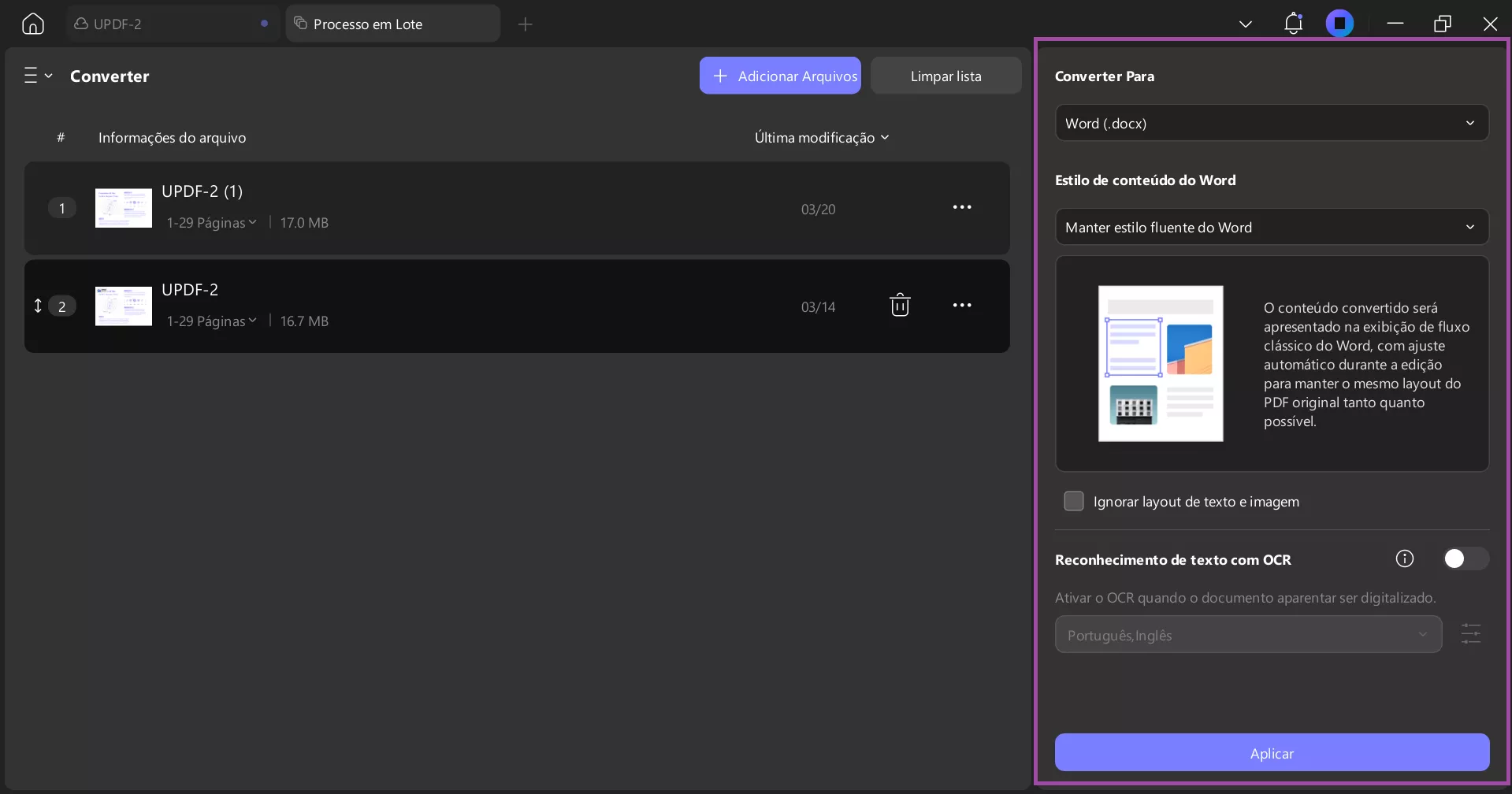
Task: Restore down the UPDF window
Action: point(1443,24)
